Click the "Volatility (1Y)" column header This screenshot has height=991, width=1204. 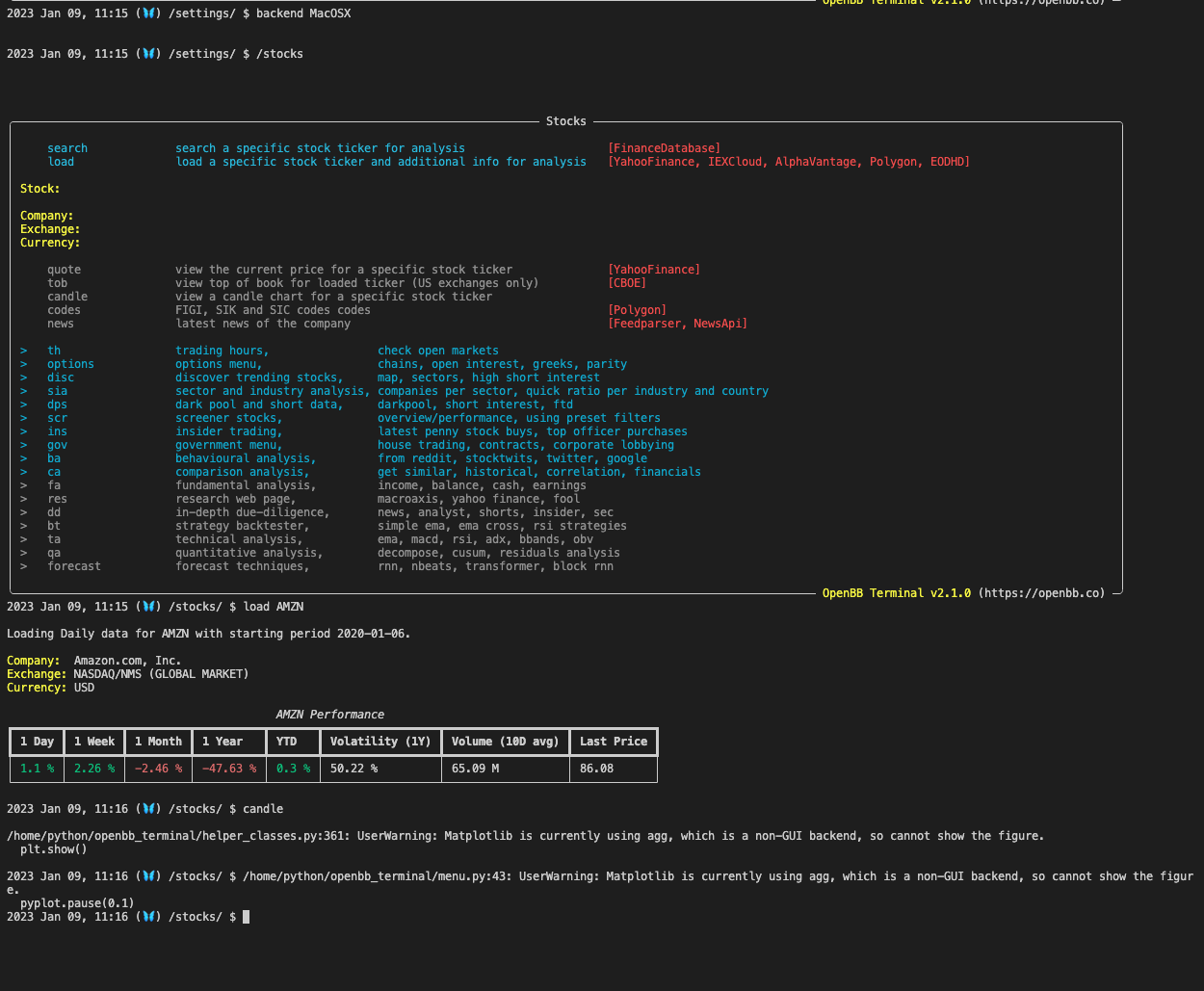380,742
